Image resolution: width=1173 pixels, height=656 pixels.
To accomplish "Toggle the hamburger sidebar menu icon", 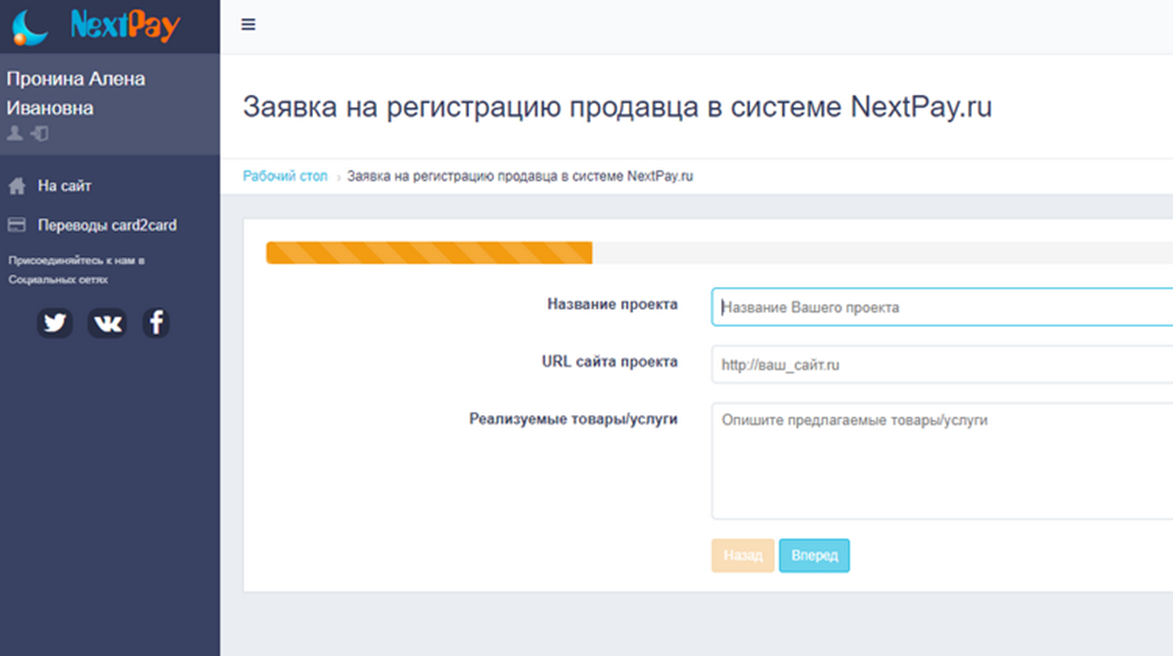I will tap(248, 25).
